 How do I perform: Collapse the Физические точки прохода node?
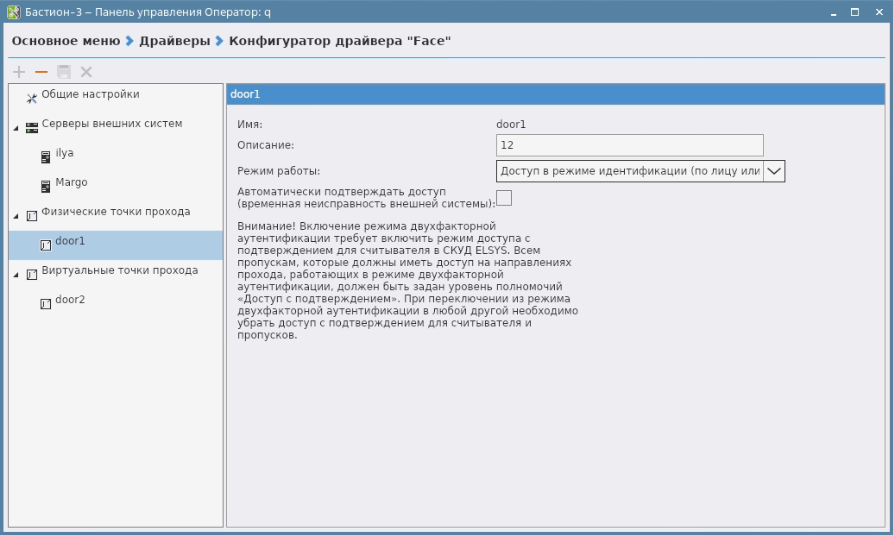16,215
